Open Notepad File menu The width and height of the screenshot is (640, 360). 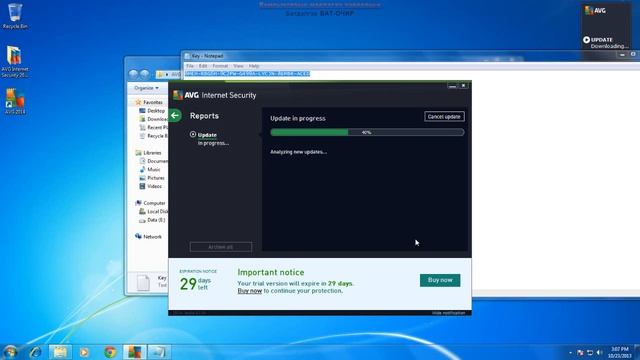(190, 66)
